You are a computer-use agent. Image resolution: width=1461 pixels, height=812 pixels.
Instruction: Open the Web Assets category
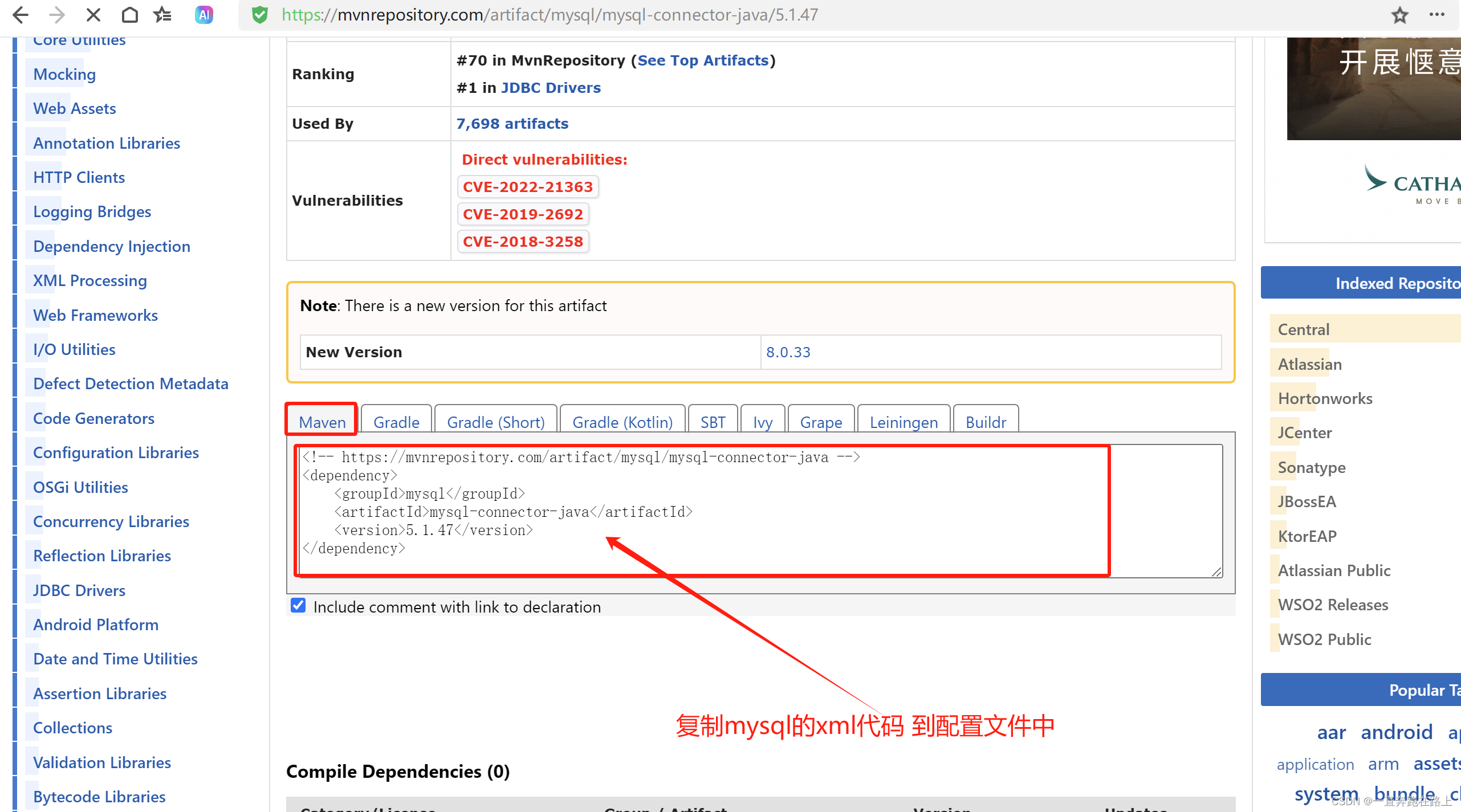(75, 108)
